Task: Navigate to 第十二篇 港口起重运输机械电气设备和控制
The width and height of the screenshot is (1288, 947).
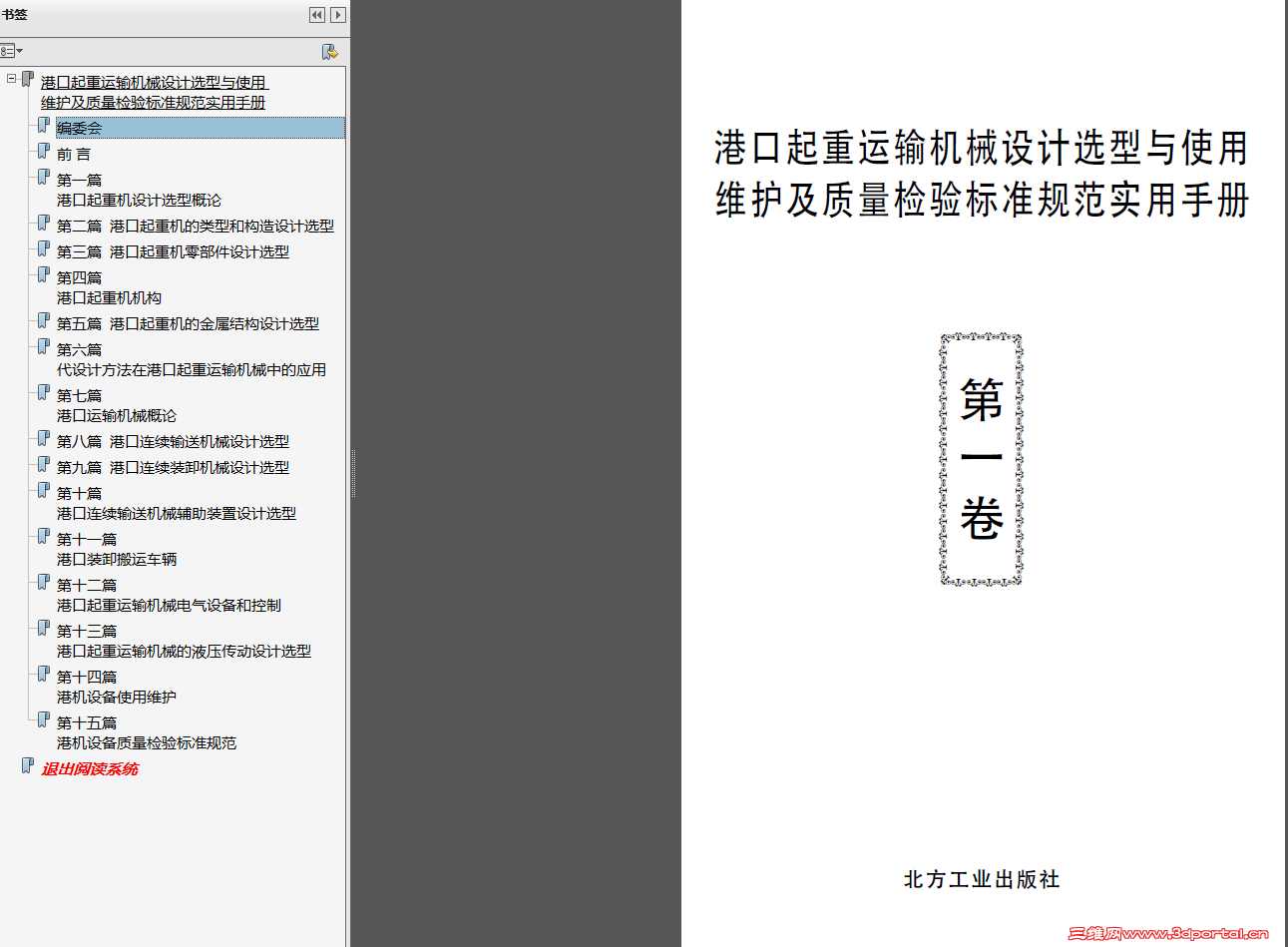Action: (x=170, y=596)
